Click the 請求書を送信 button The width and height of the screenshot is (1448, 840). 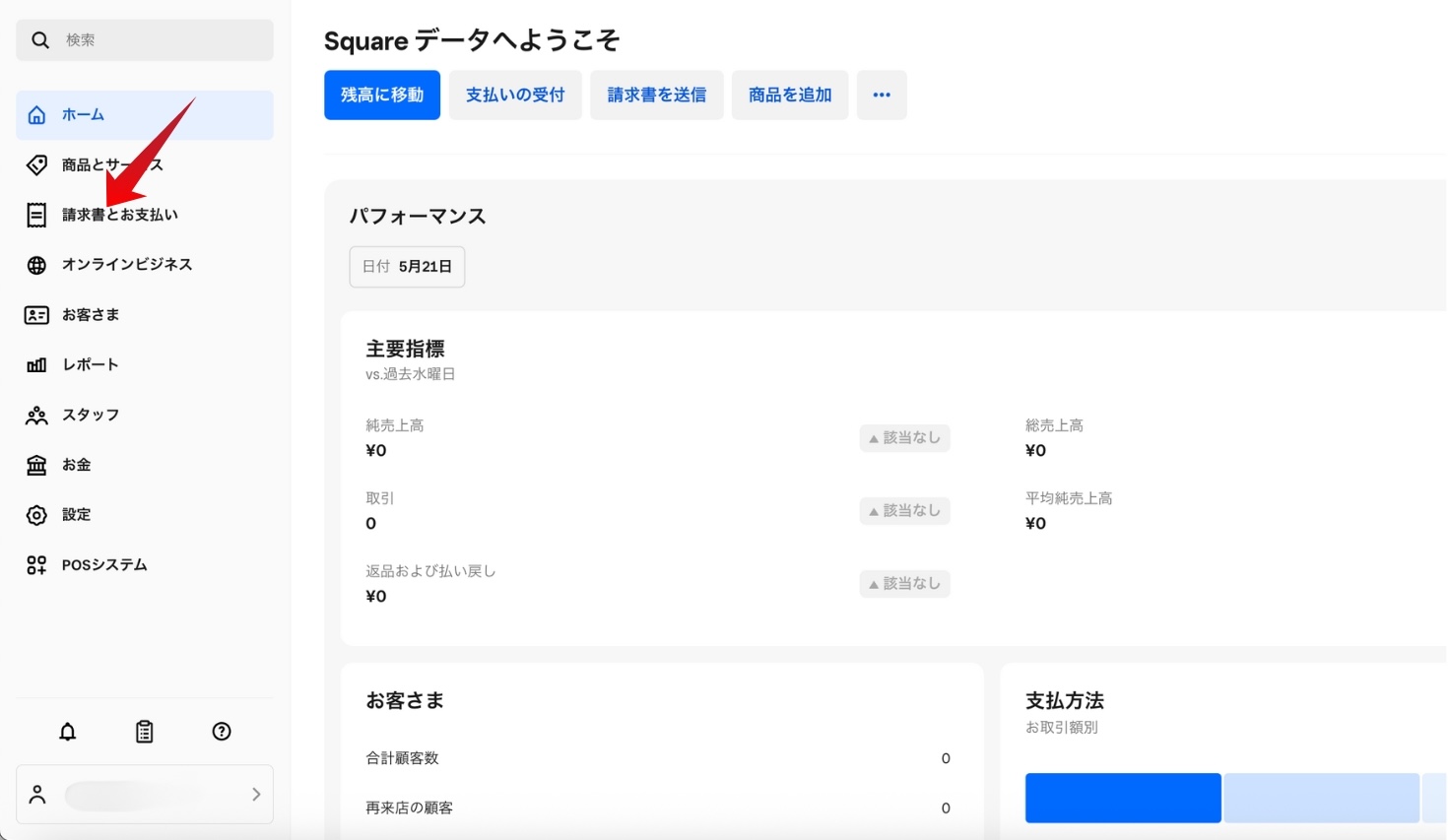[x=657, y=96]
